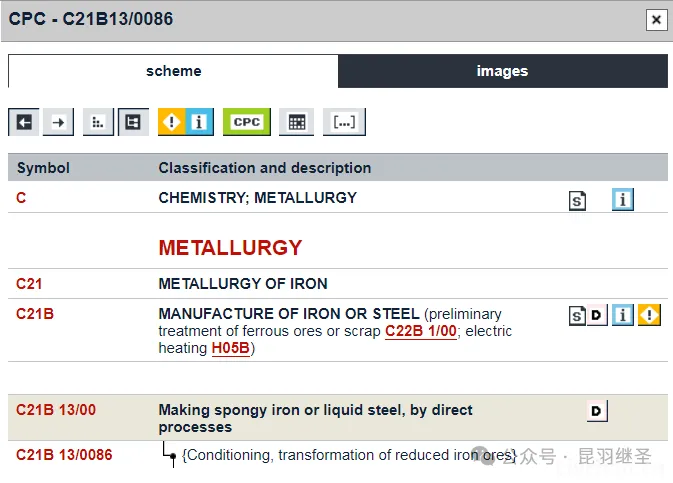Click the info icon in row C
This screenshot has height=483, width=673.
click(623, 200)
